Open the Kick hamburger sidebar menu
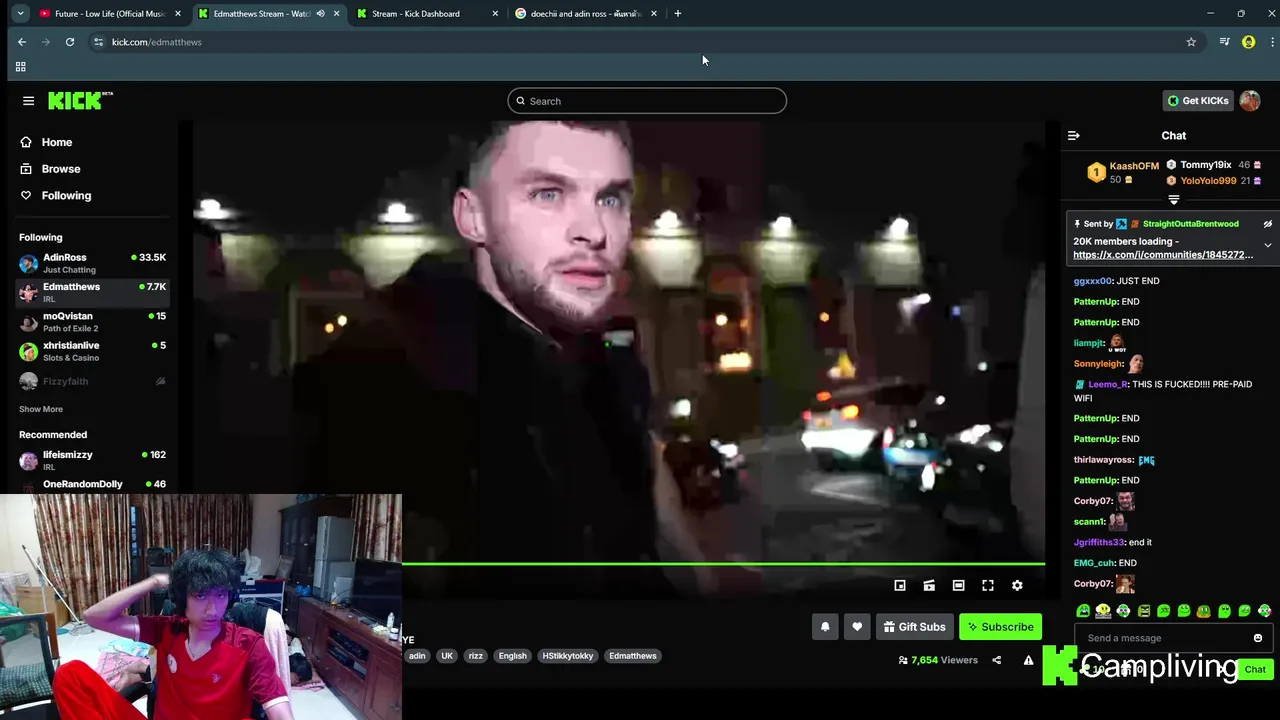The height and width of the screenshot is (720, 1280). pos(28,101)
